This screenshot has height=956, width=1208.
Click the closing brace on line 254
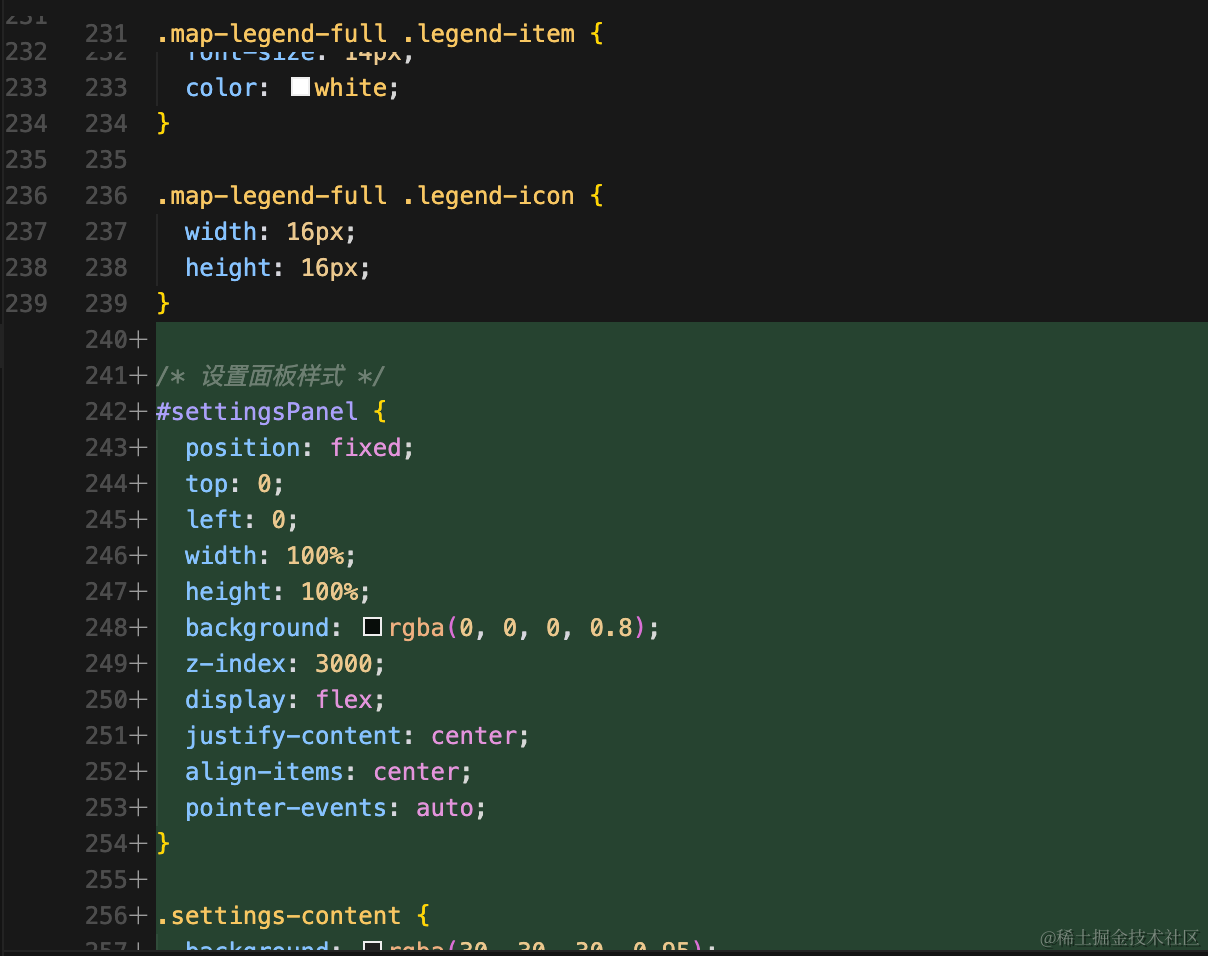tap(163, 843)
